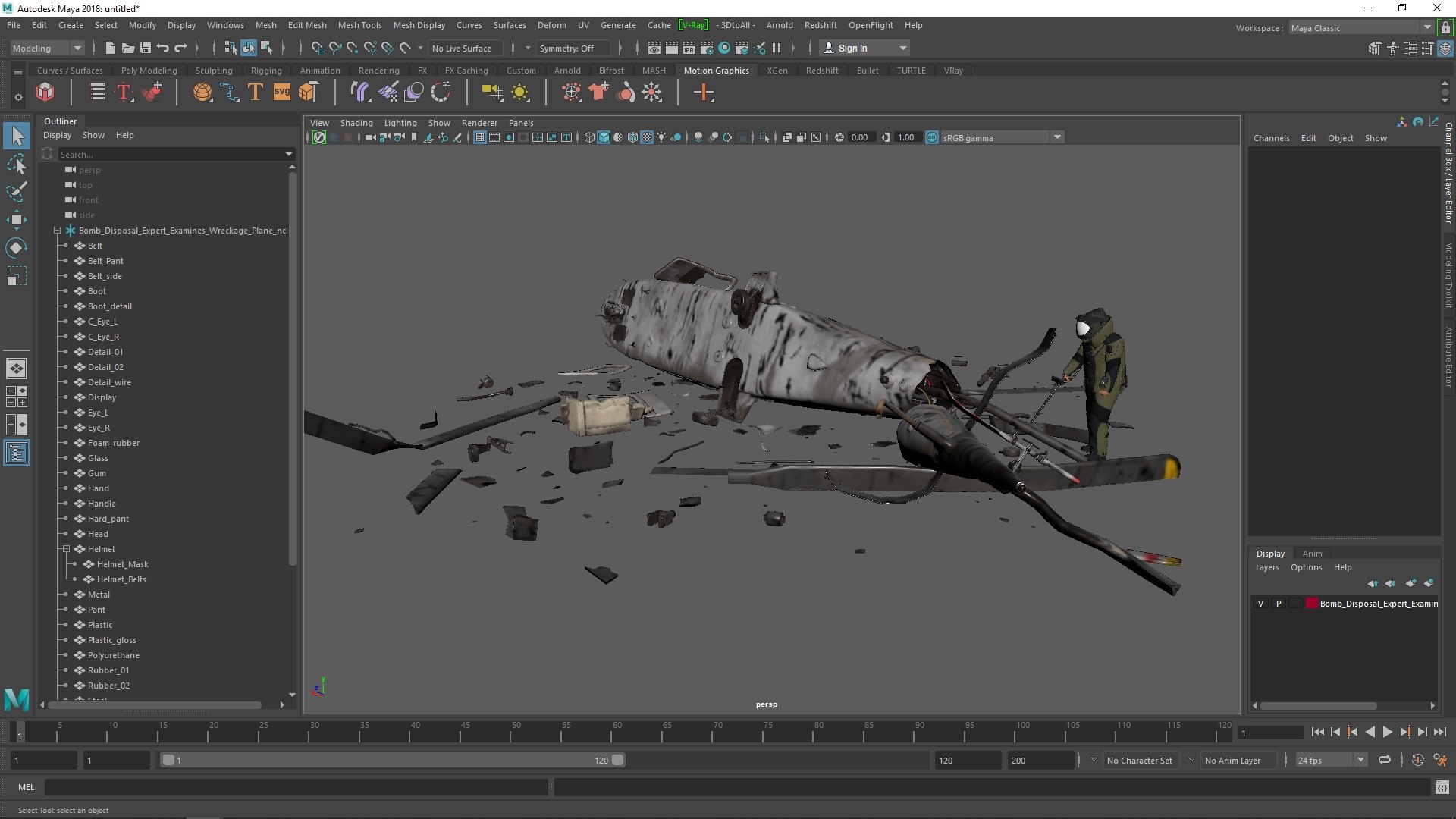Viewport: 1456px width, 819px height.
Task: Click the play forward button
Action: click(x=1387, y=733)
